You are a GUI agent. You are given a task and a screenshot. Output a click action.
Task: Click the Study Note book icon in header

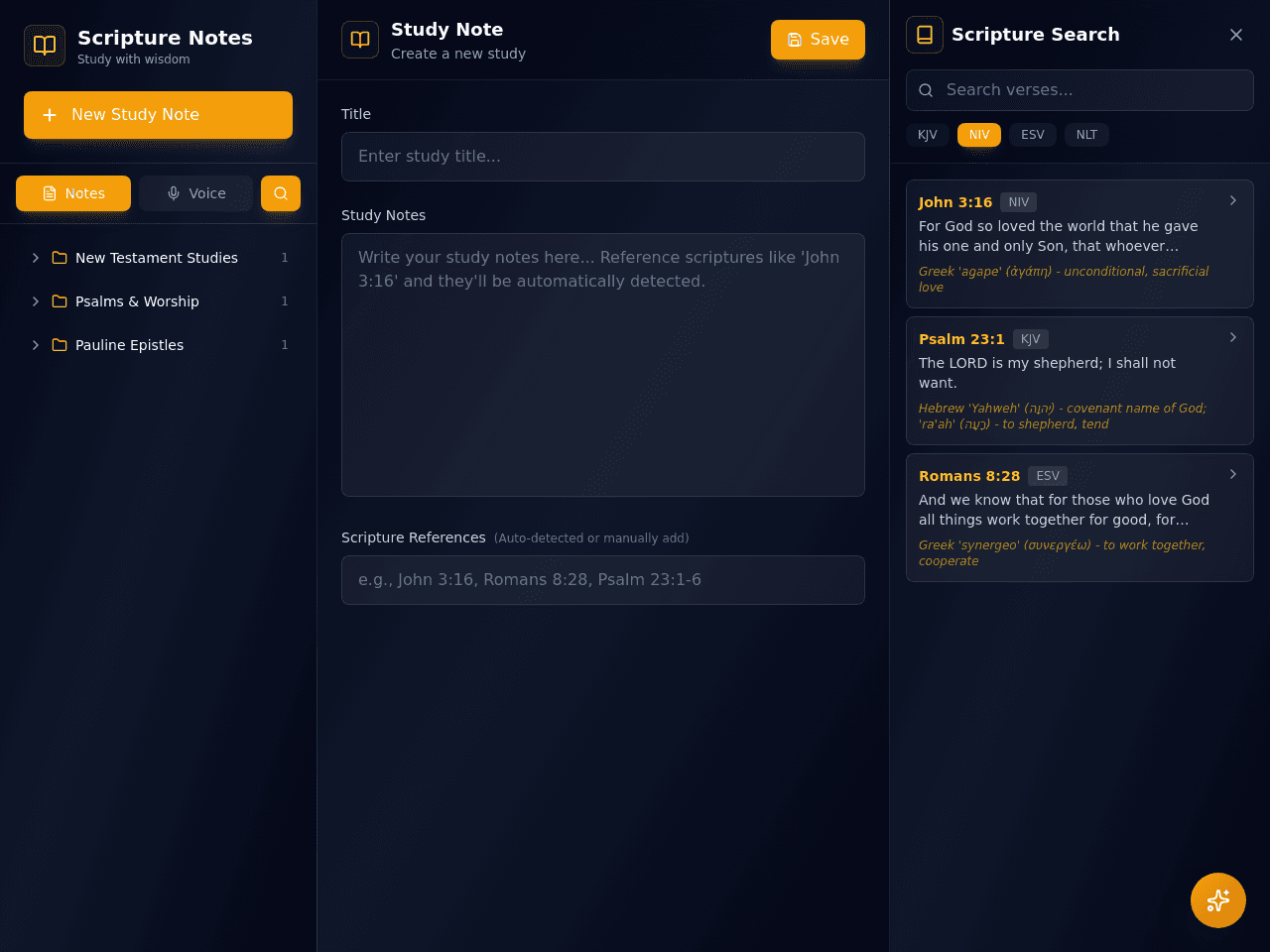(360, 40)
